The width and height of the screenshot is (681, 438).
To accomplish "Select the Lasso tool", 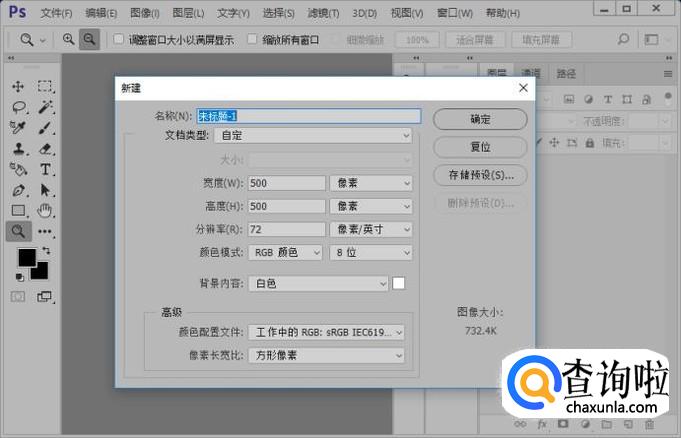I will [18, 107].
